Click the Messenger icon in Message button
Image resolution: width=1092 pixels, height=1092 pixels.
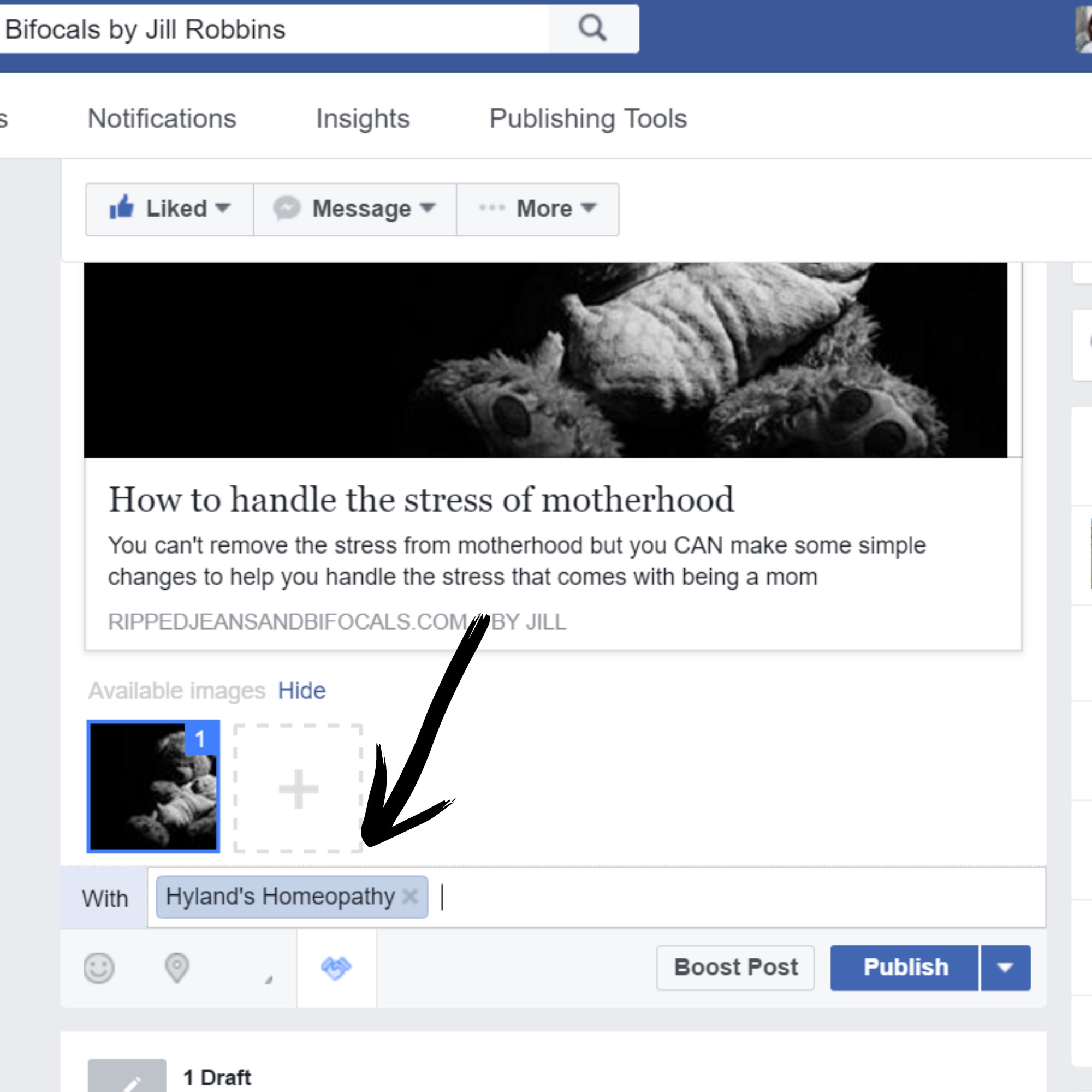(x=287, y=209)
